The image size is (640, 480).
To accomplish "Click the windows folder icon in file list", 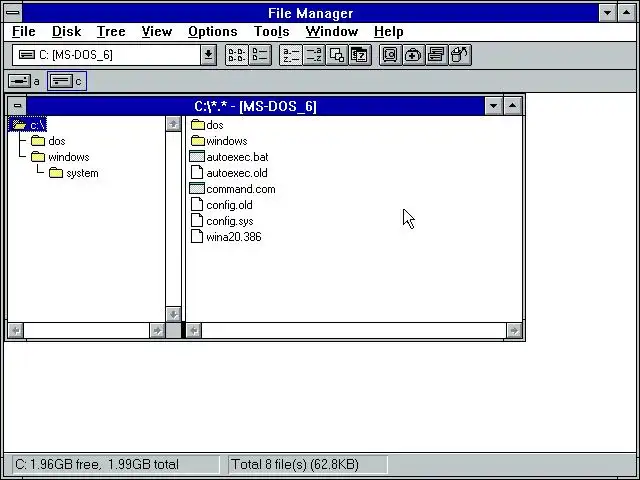I will 198,140.
